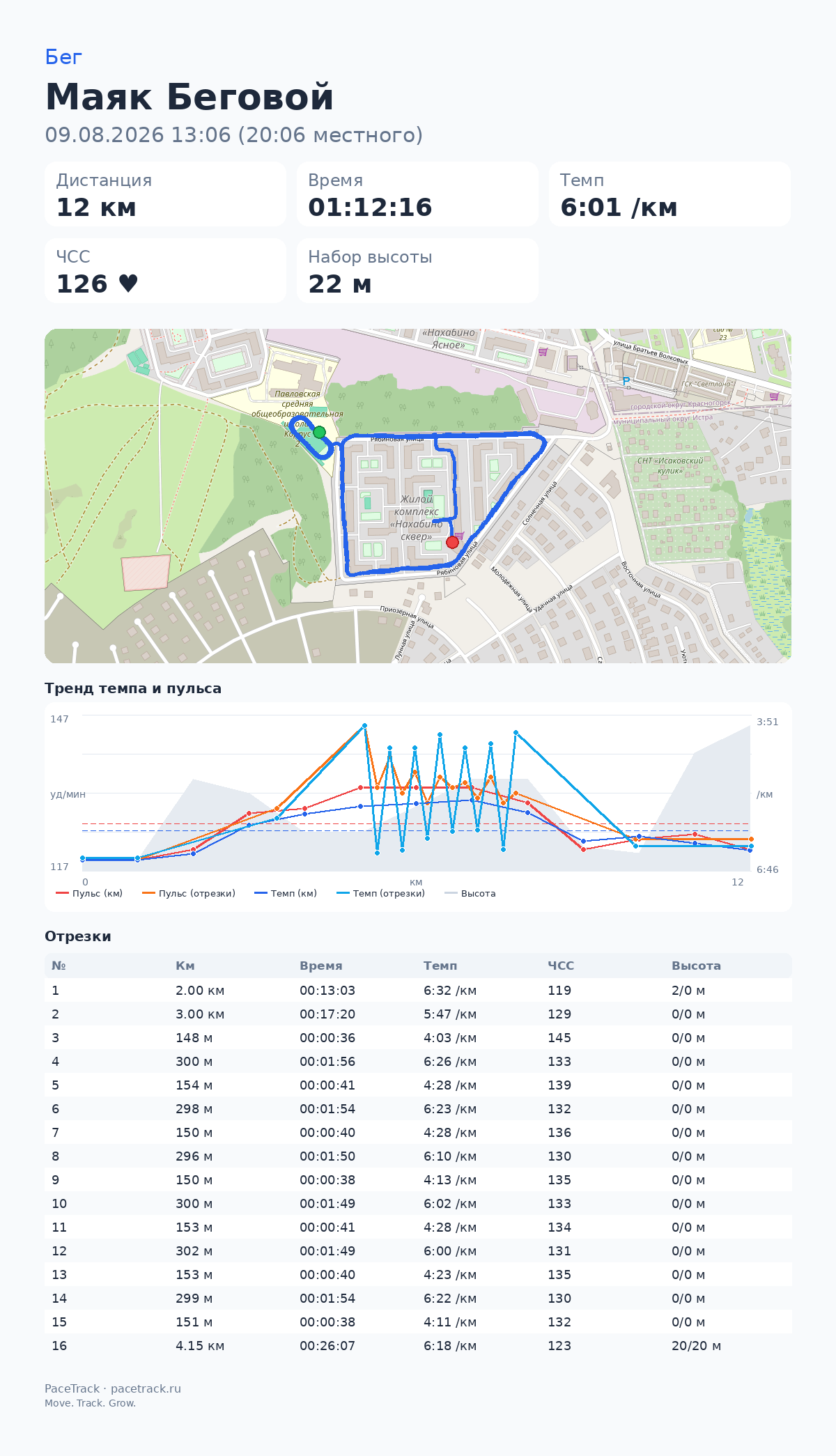The image size is (836, 1456).
Task: Toggle the Высота legend entry
Action: coord(470,893)
